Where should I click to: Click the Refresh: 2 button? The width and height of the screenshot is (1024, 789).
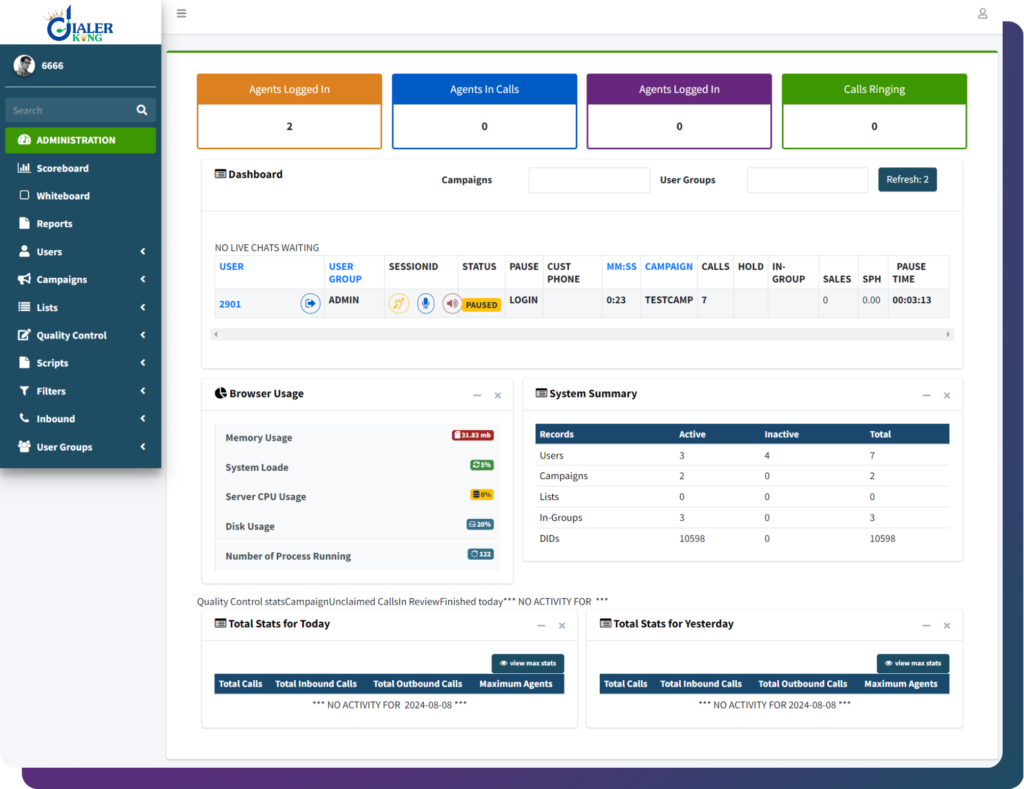click(x=907, y=180)
